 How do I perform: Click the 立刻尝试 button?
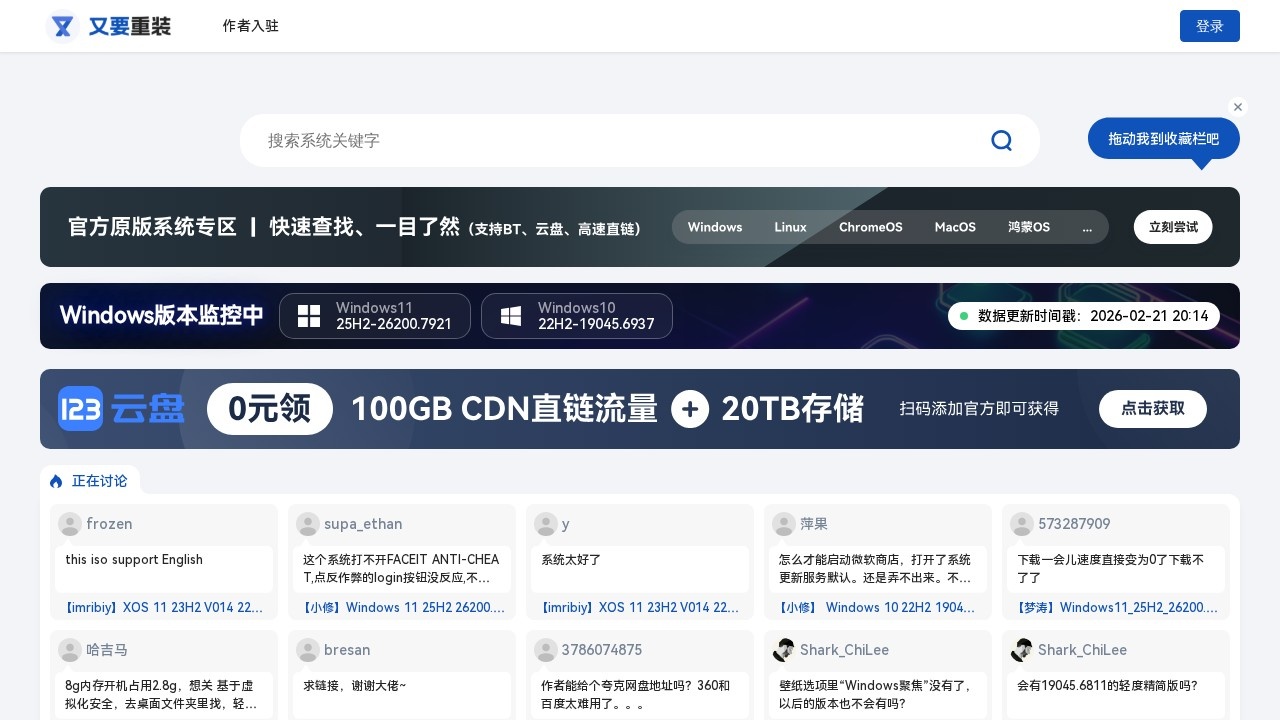point(1173,227)
